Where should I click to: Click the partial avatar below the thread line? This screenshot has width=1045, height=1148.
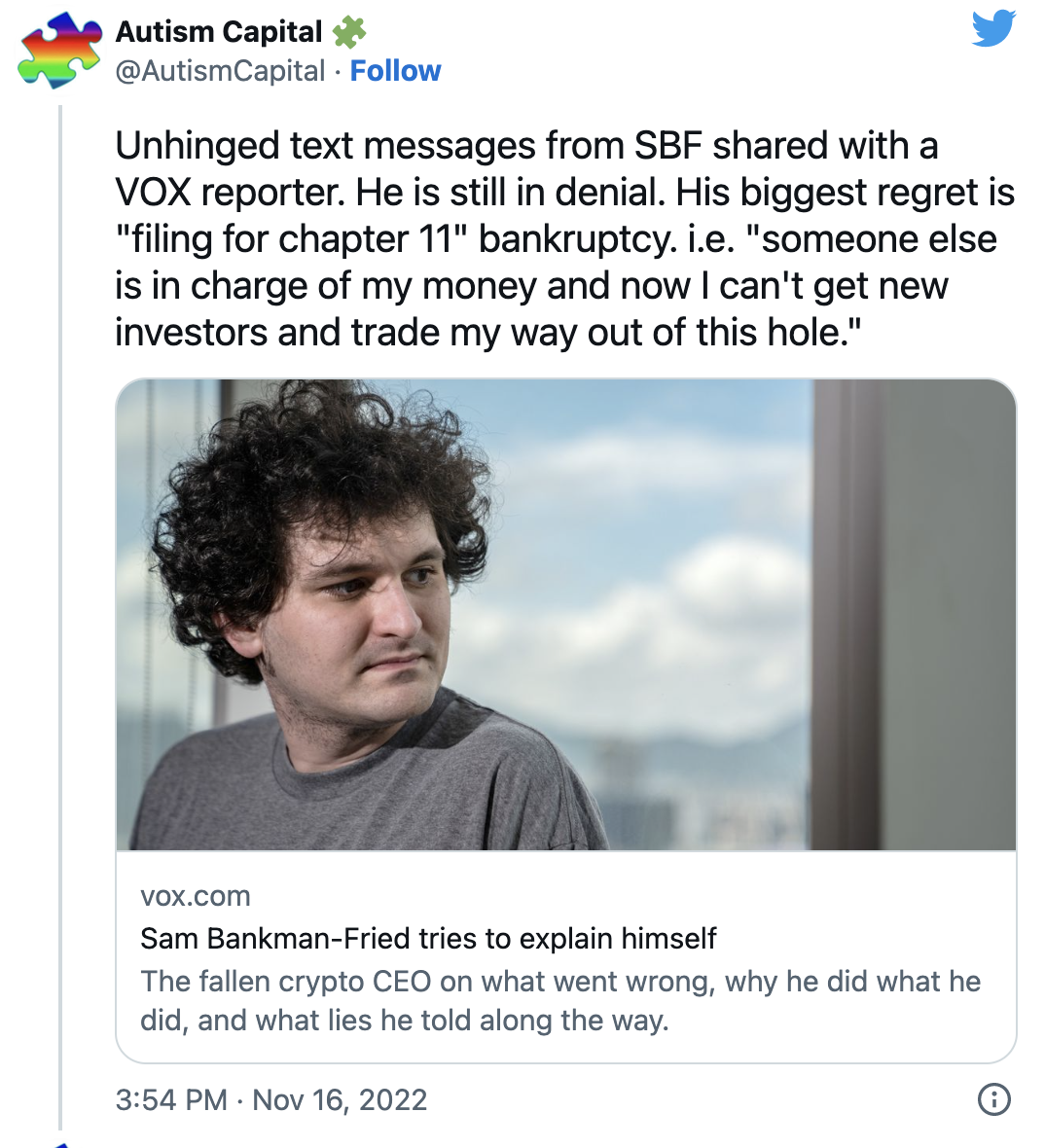click(60, 1144)
